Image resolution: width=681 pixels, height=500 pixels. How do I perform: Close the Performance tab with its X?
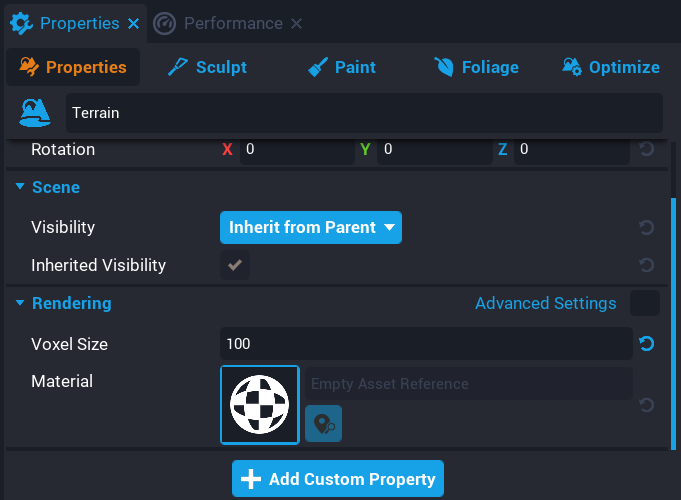click(296, 23)
